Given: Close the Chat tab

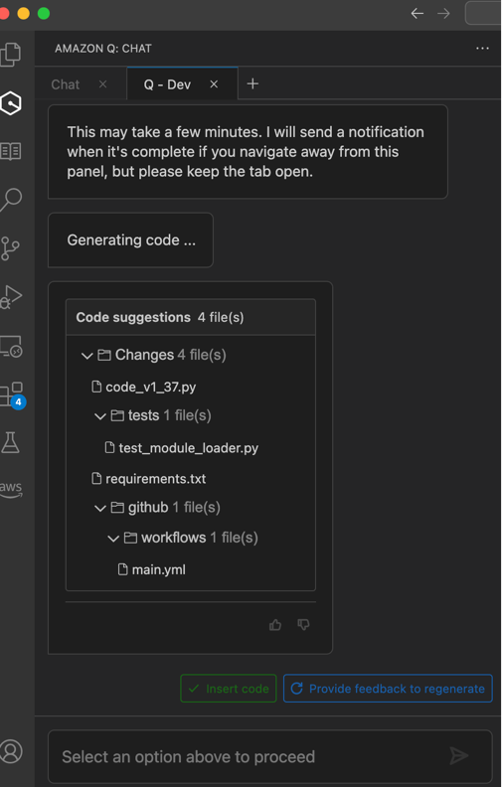Looking at the screenshot, I should [103, 84].
